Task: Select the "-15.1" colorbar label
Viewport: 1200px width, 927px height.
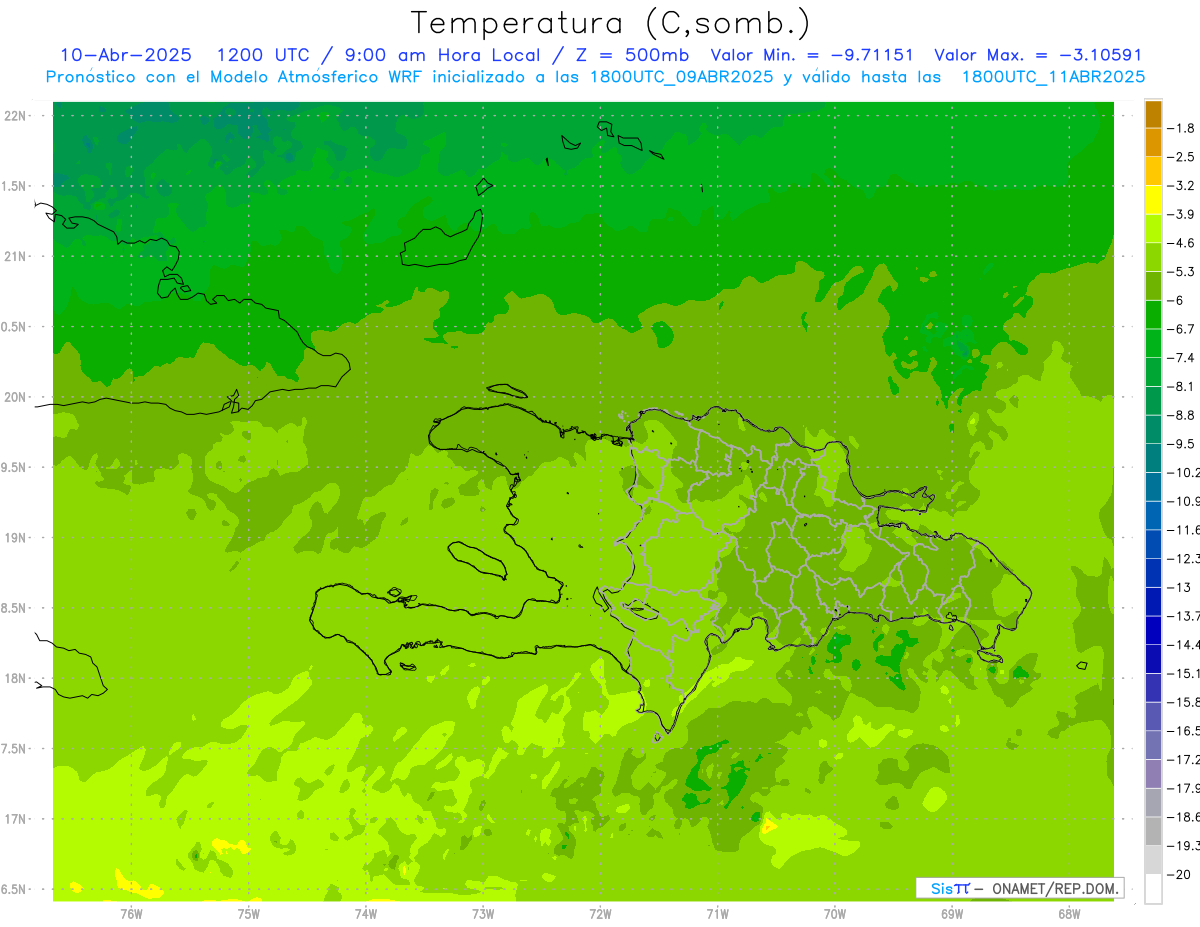Action: tap(1184, 673)
